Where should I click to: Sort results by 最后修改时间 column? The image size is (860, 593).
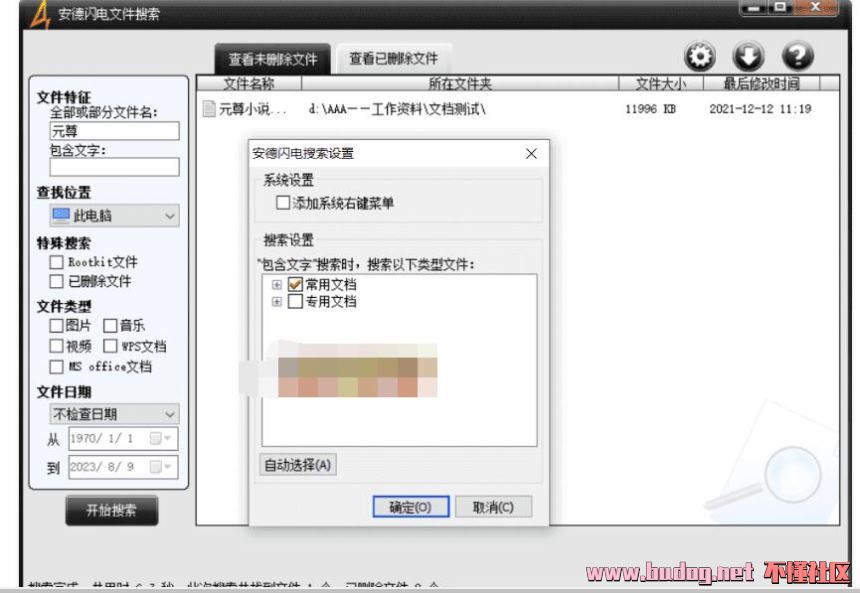click(761, 83)
